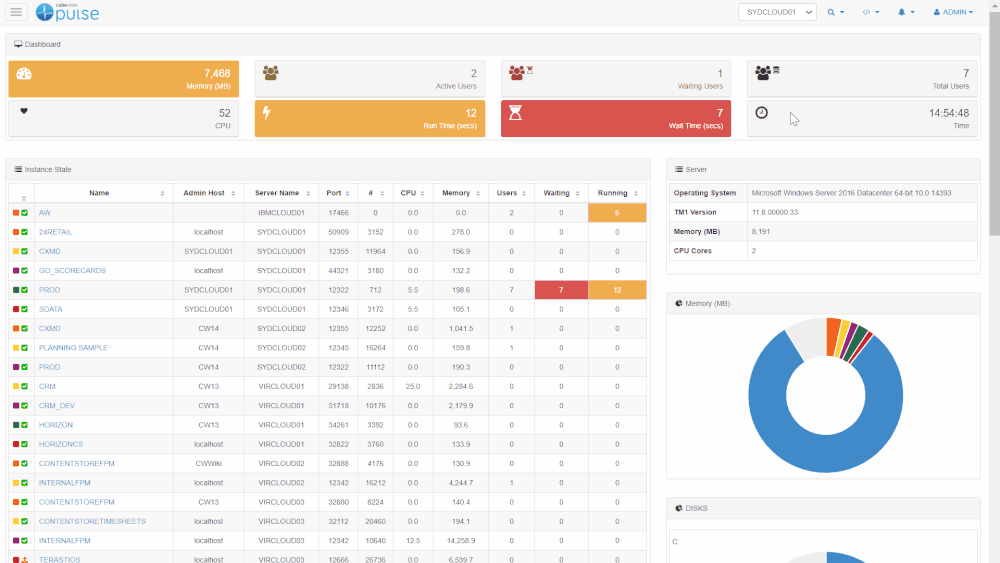Toggle the green checkbox for AW instance

[25, 213]
